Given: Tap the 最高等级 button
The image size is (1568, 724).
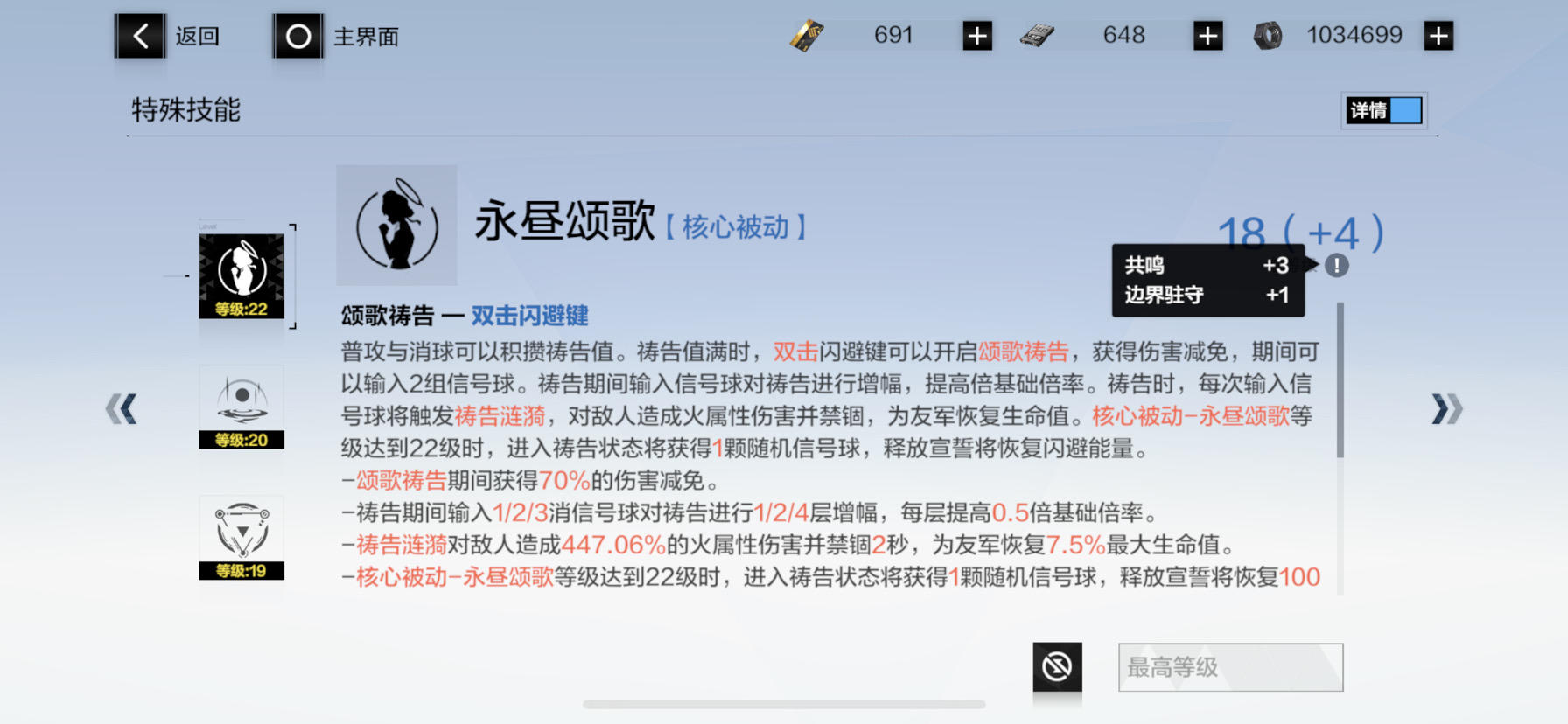Looking at the screenshot, I should click(x=1230, y=667).
